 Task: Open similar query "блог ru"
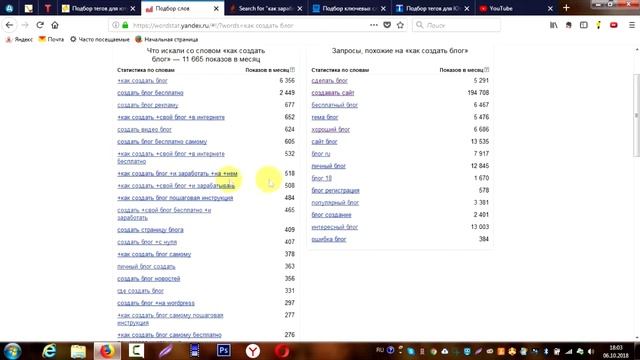(321, 154)
